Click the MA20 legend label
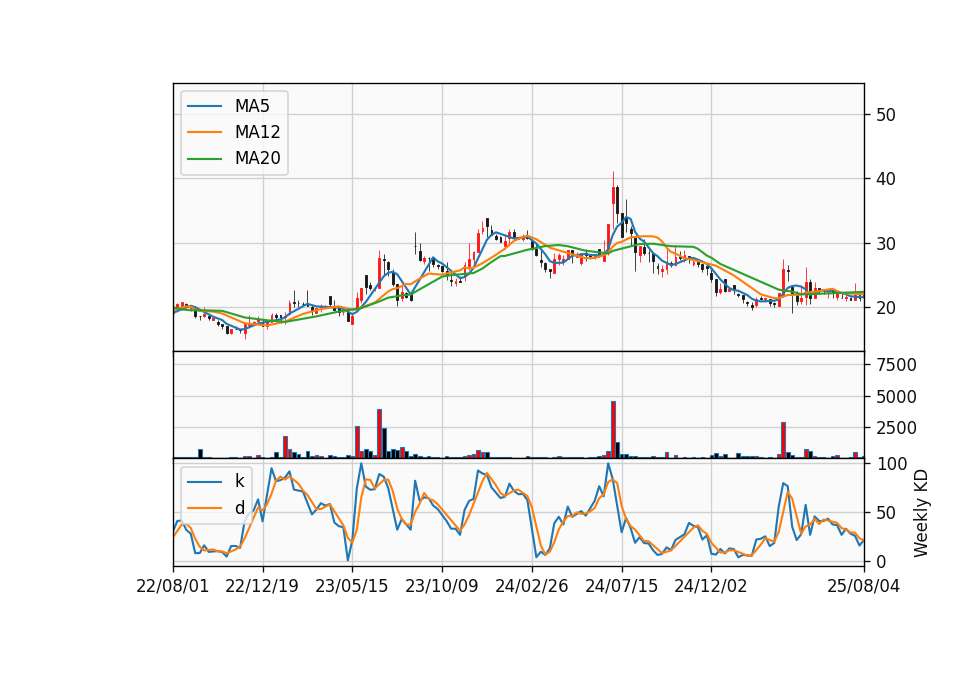Image resolution: width=960 pixels, height=690 pixels. tap(257, 158)
